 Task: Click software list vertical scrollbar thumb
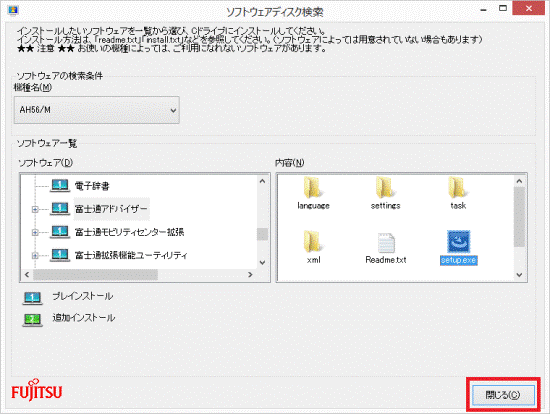coord(262,234)
